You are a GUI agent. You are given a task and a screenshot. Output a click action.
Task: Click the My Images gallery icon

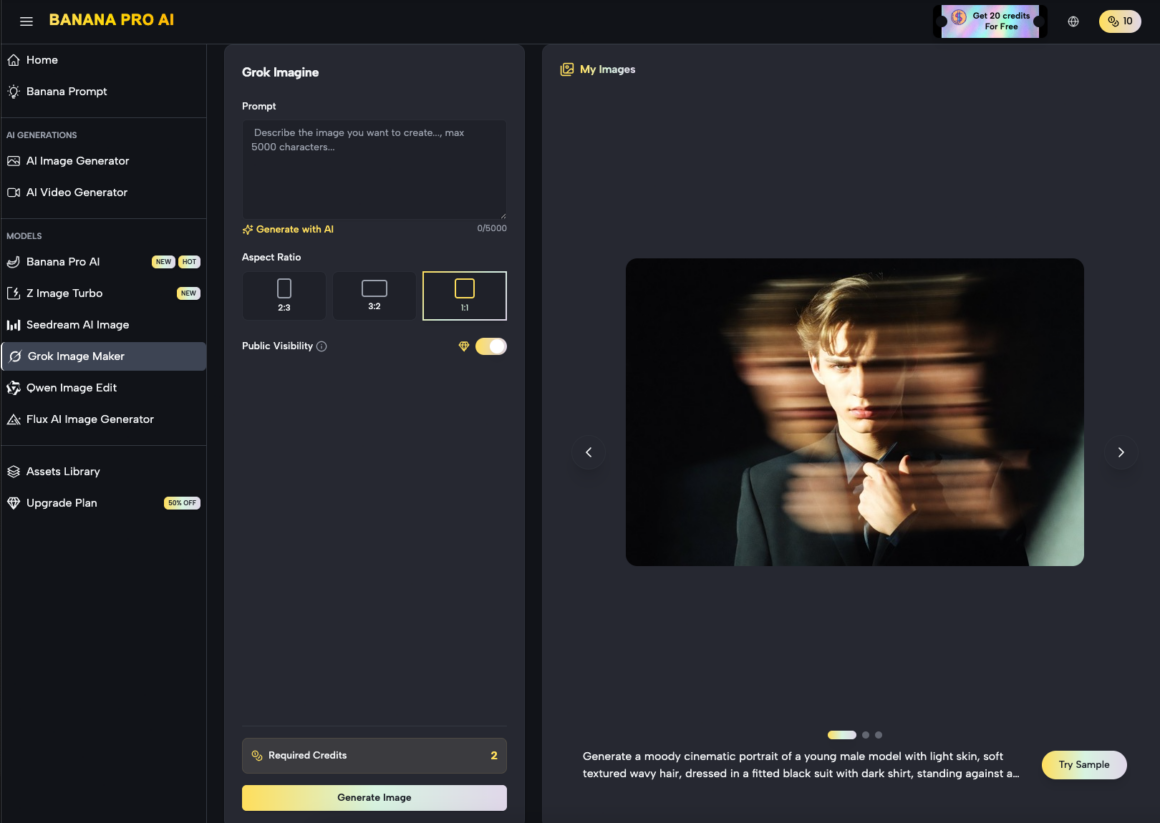(x=567, y=70)
